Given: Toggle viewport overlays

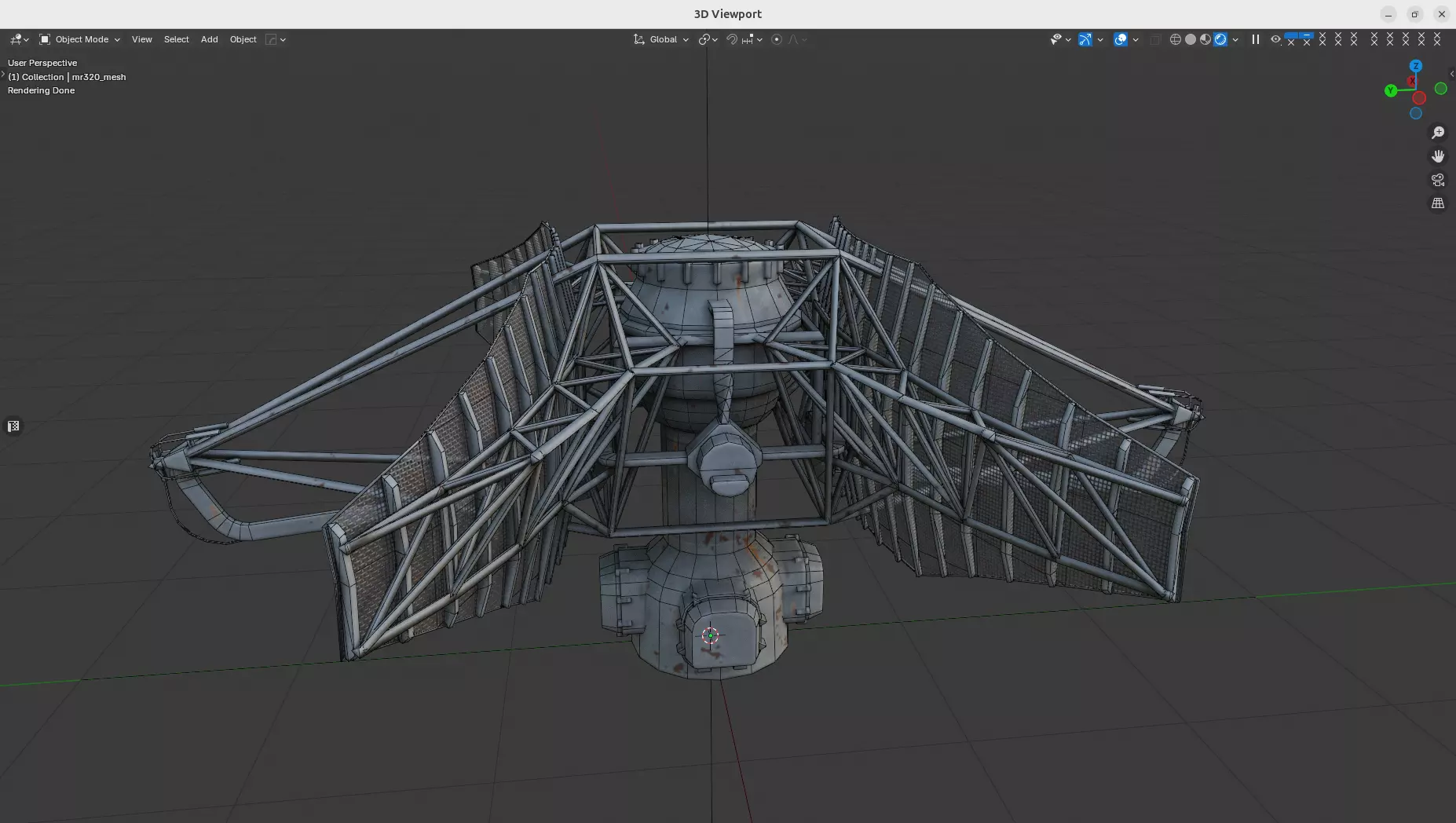Looking at the screenshot, I should pyautogui.click(x=1121, y=39).
